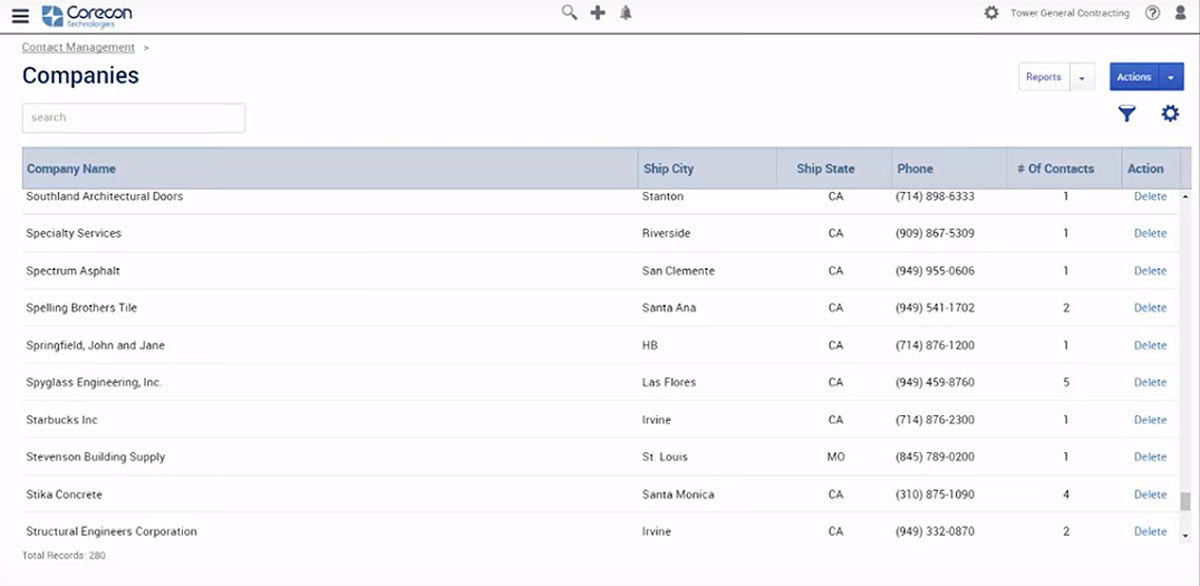This screenshot has height=586, width=1200.
Task: Go to the Contact Management breadcrumb
Action: [x=78, y=47]
